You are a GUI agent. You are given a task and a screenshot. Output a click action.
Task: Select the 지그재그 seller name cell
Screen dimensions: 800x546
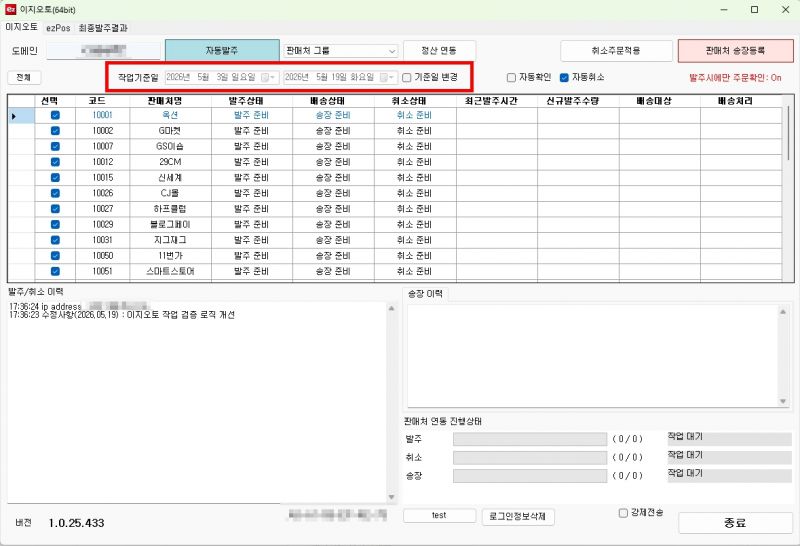click(170, 240)
